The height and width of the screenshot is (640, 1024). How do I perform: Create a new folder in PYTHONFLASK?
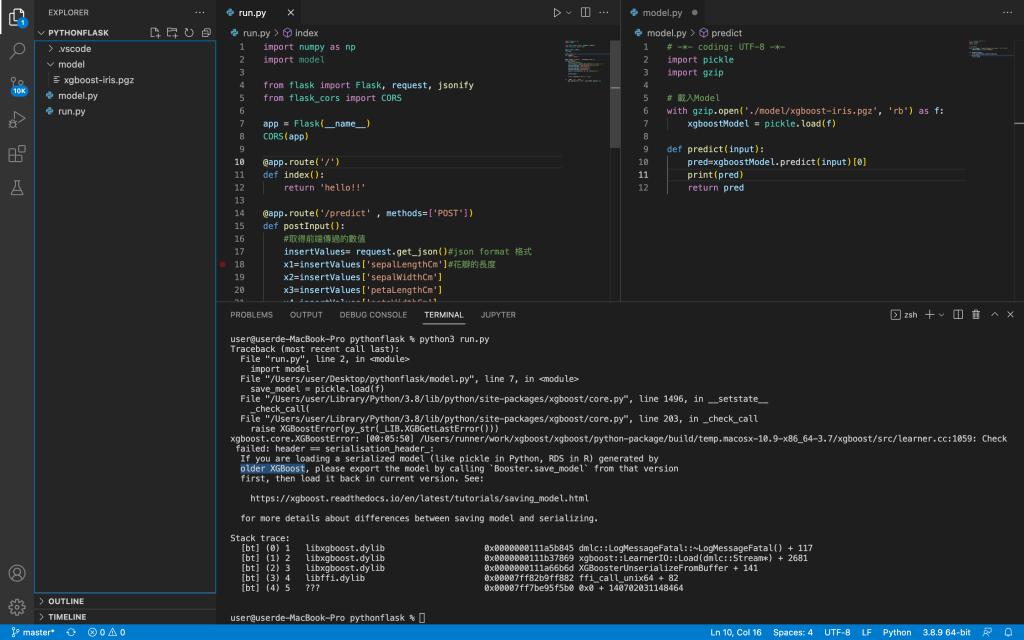pyautogui.click(x=172, y=33)
